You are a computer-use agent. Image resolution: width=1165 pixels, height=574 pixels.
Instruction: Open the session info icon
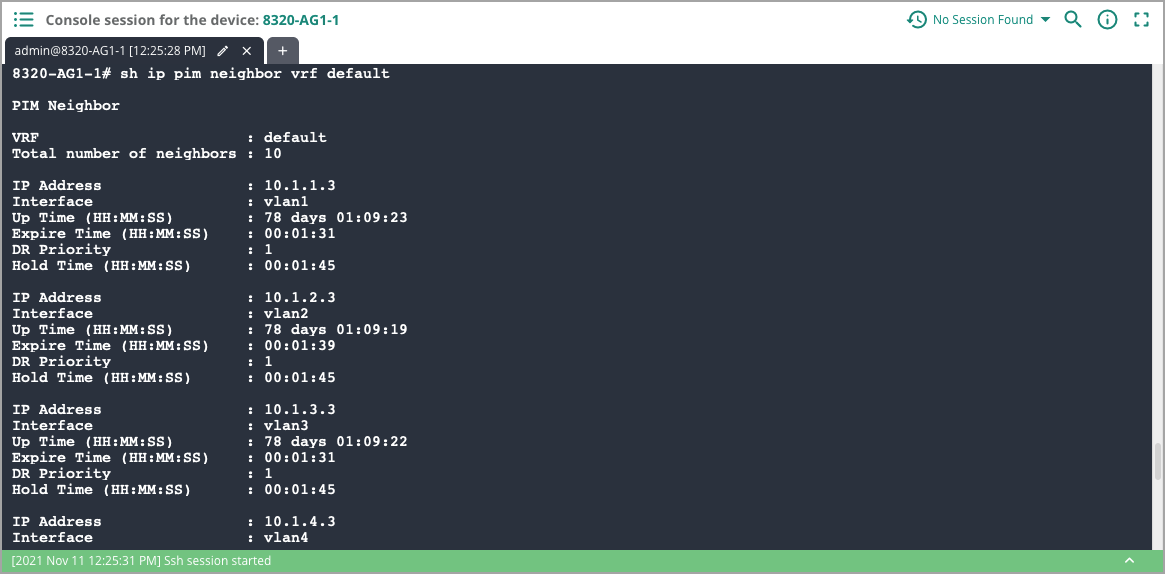(x=1107, y=19)
